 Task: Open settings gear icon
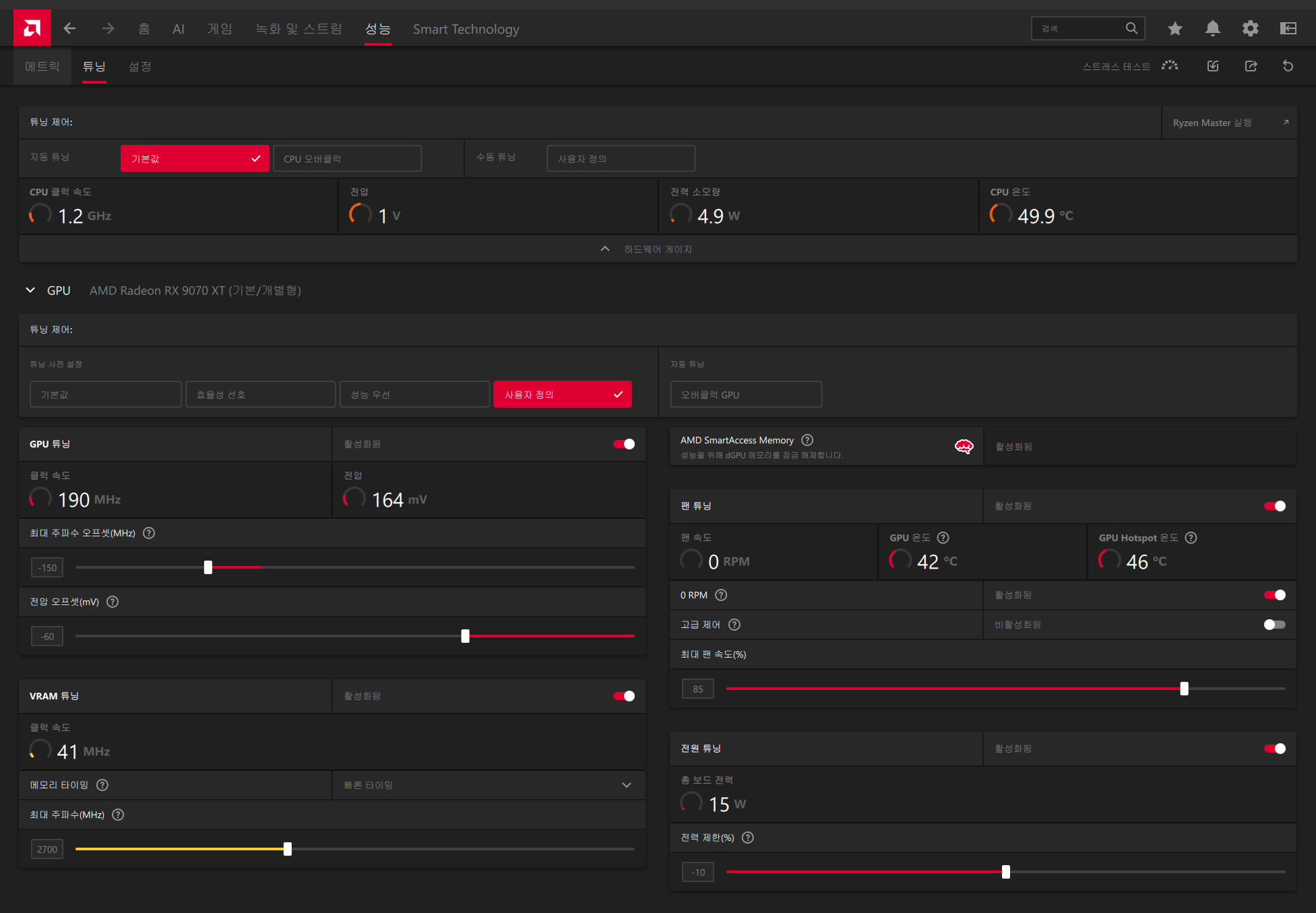[1250, 28]
